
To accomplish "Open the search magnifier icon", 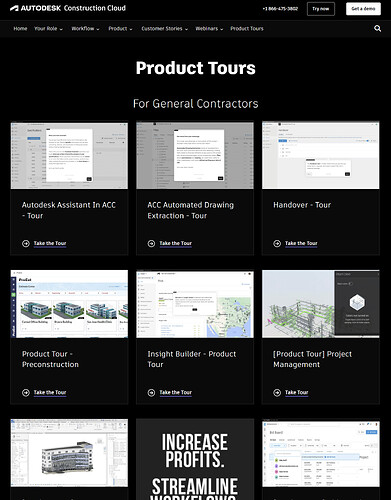I will pyautogui.click(x=377, y=29).
